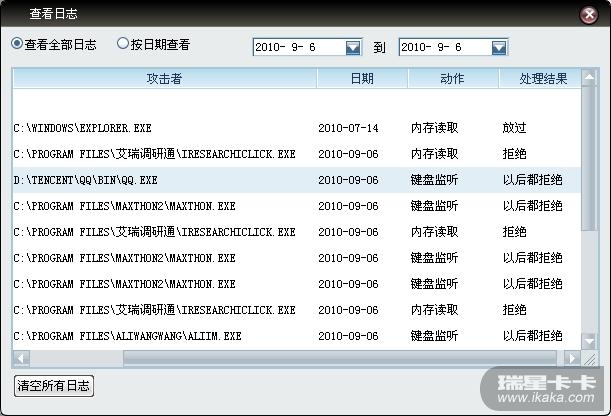Open the end date dropdown arrow
Screen dimensions: 611x416
(499, 48)
